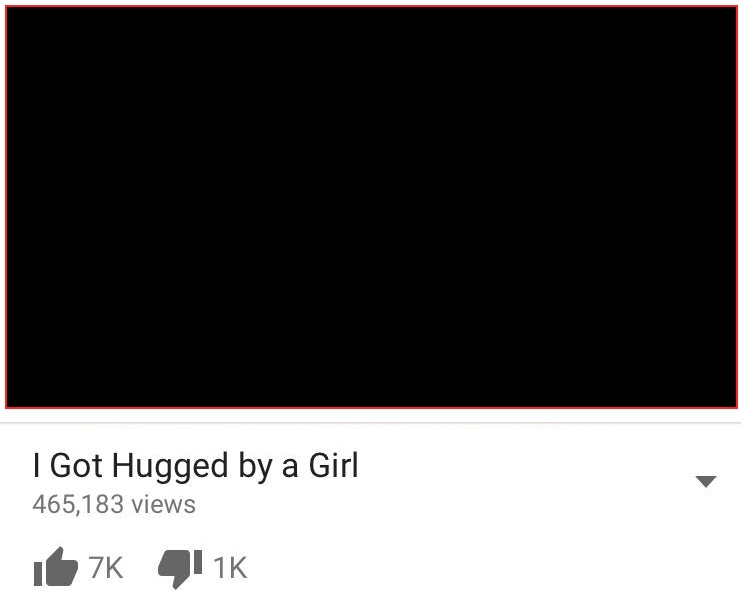This screenshot has width=741, height=593.
Task: Open description via triangle beside the title
Action: [x=706, y=481]
